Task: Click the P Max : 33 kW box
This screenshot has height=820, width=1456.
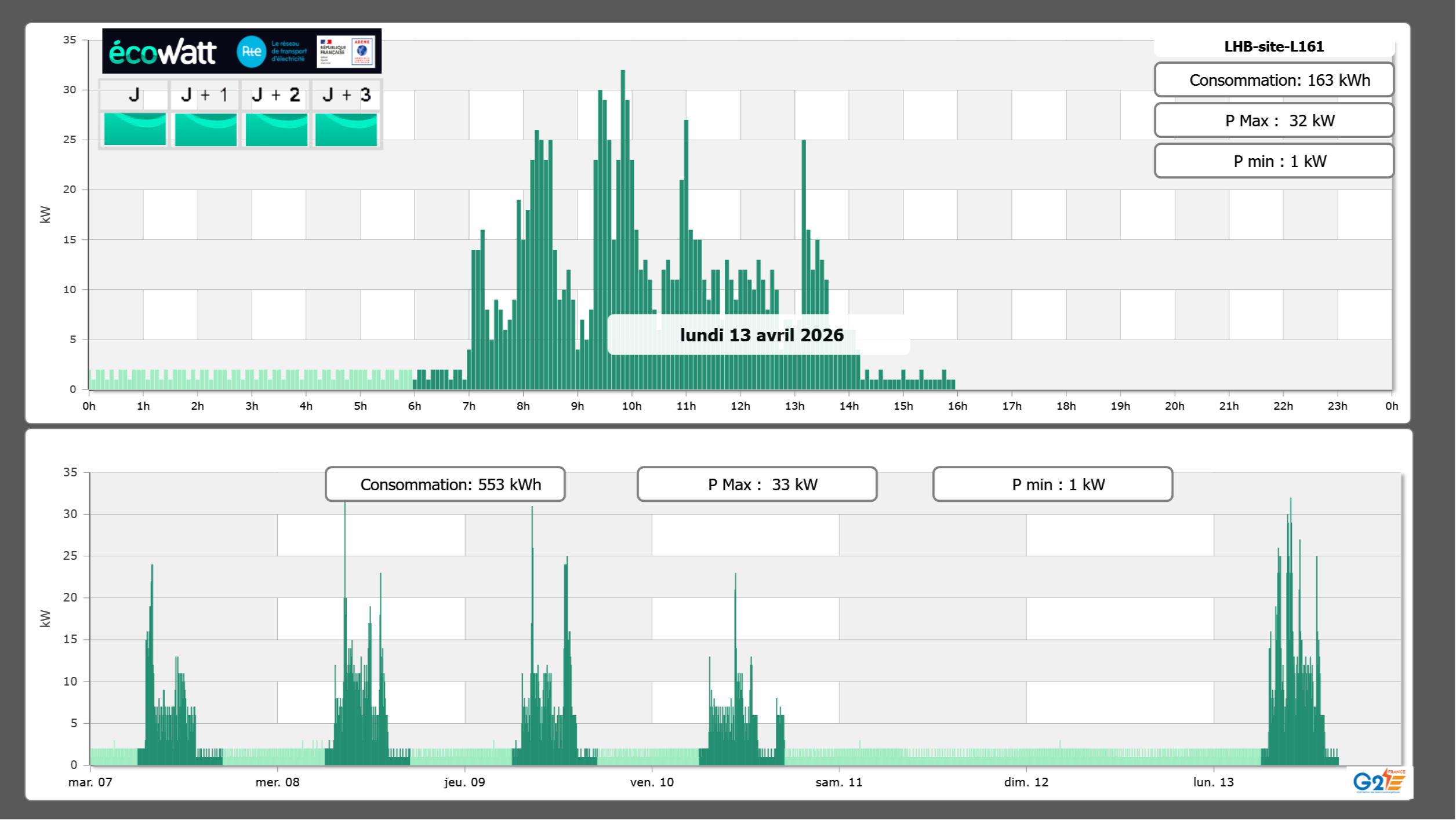Action: click(x=757, y=484)
